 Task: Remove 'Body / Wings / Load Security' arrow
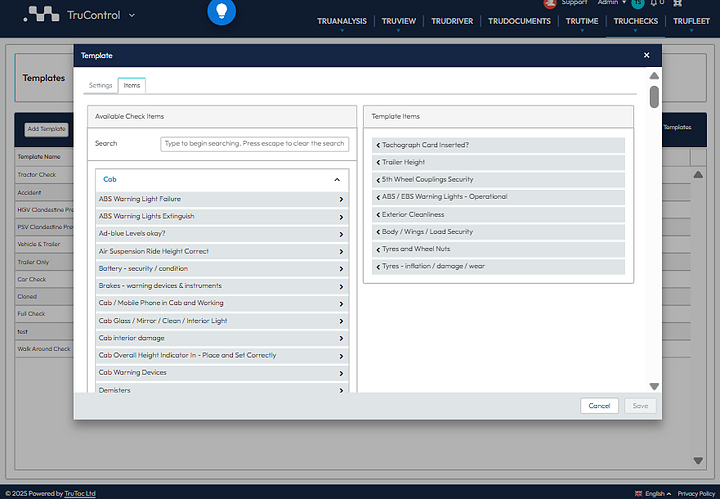(x=378, y=232)
